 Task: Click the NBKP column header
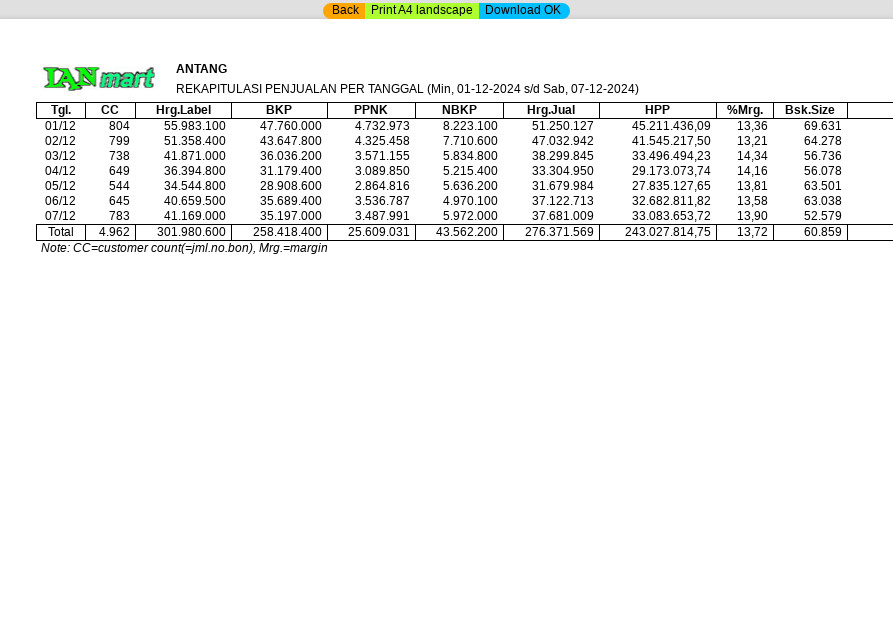459,110
